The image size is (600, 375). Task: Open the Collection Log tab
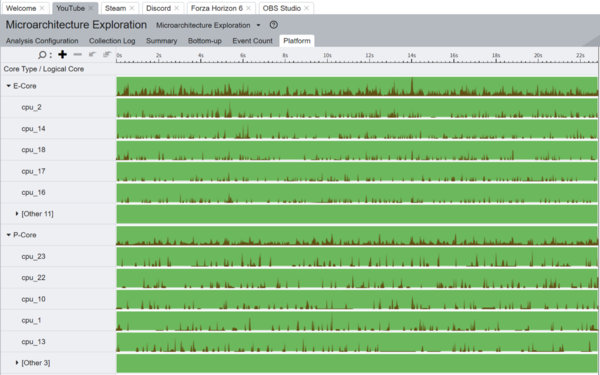112,41
